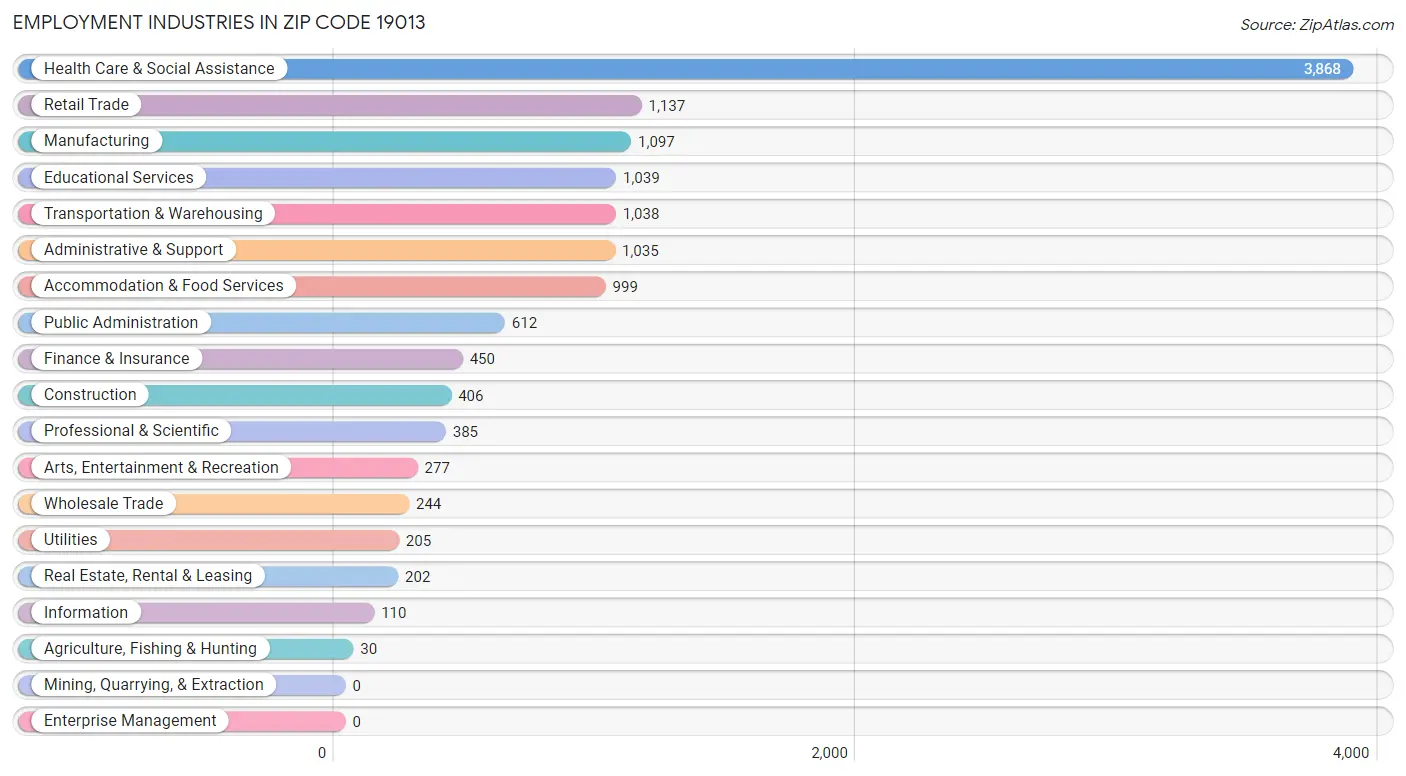This screenshot has height=776, width=1406.
Task: Click the Health Care & Social Assistance label
Action: (159, 69)
